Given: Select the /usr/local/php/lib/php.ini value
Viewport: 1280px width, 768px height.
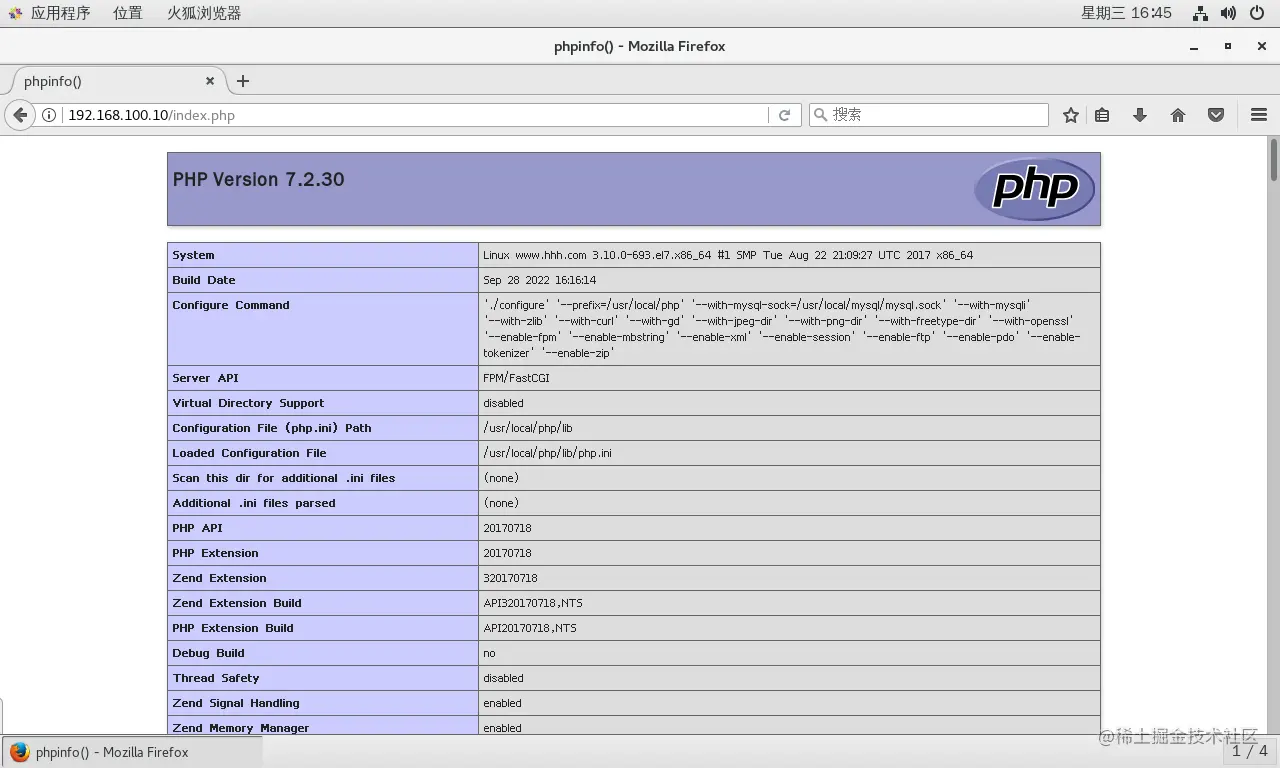Looking at the screenshot, I should [547, 453].
